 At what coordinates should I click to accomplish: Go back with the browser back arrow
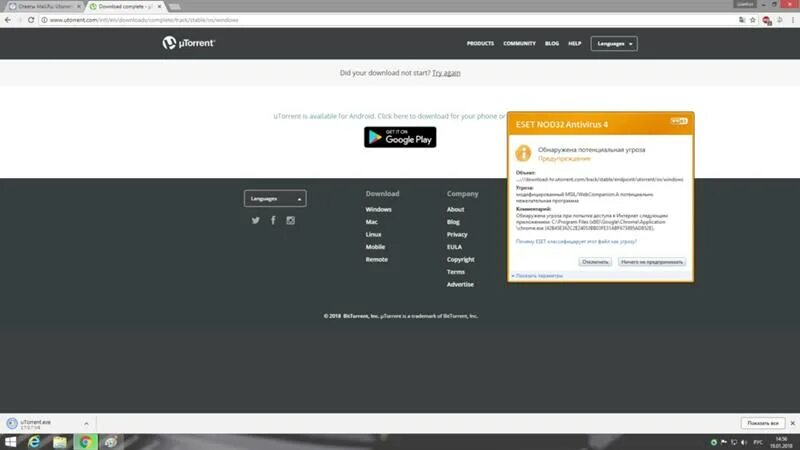7,20
